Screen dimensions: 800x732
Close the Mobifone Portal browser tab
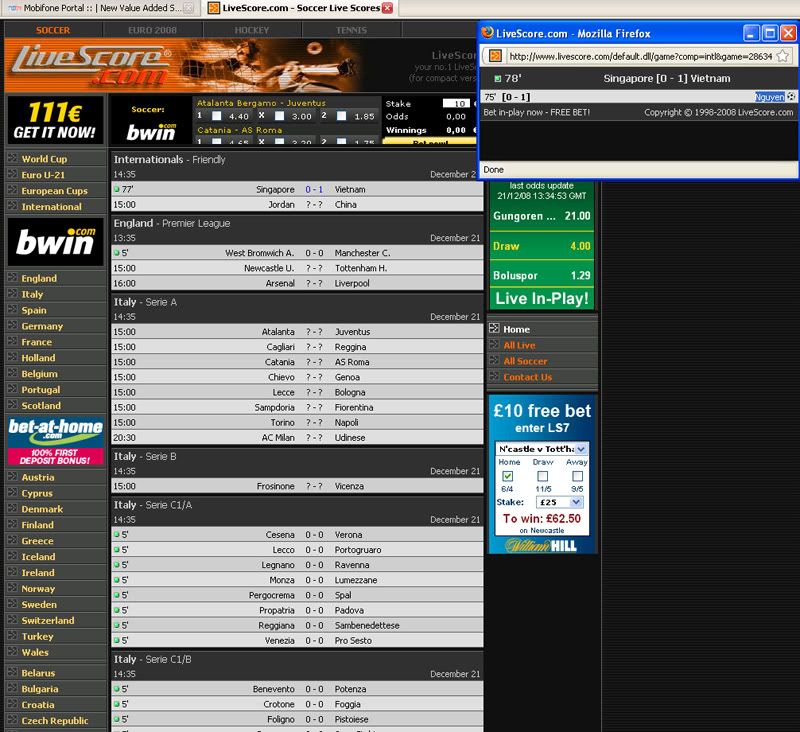click(x=188, y=8)
